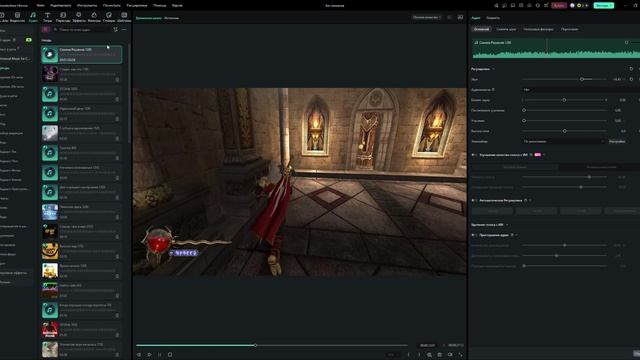This screenshot has width=640, height=360.
Task: Open the Audio library tab icon
Action: (x=33, y=15)
